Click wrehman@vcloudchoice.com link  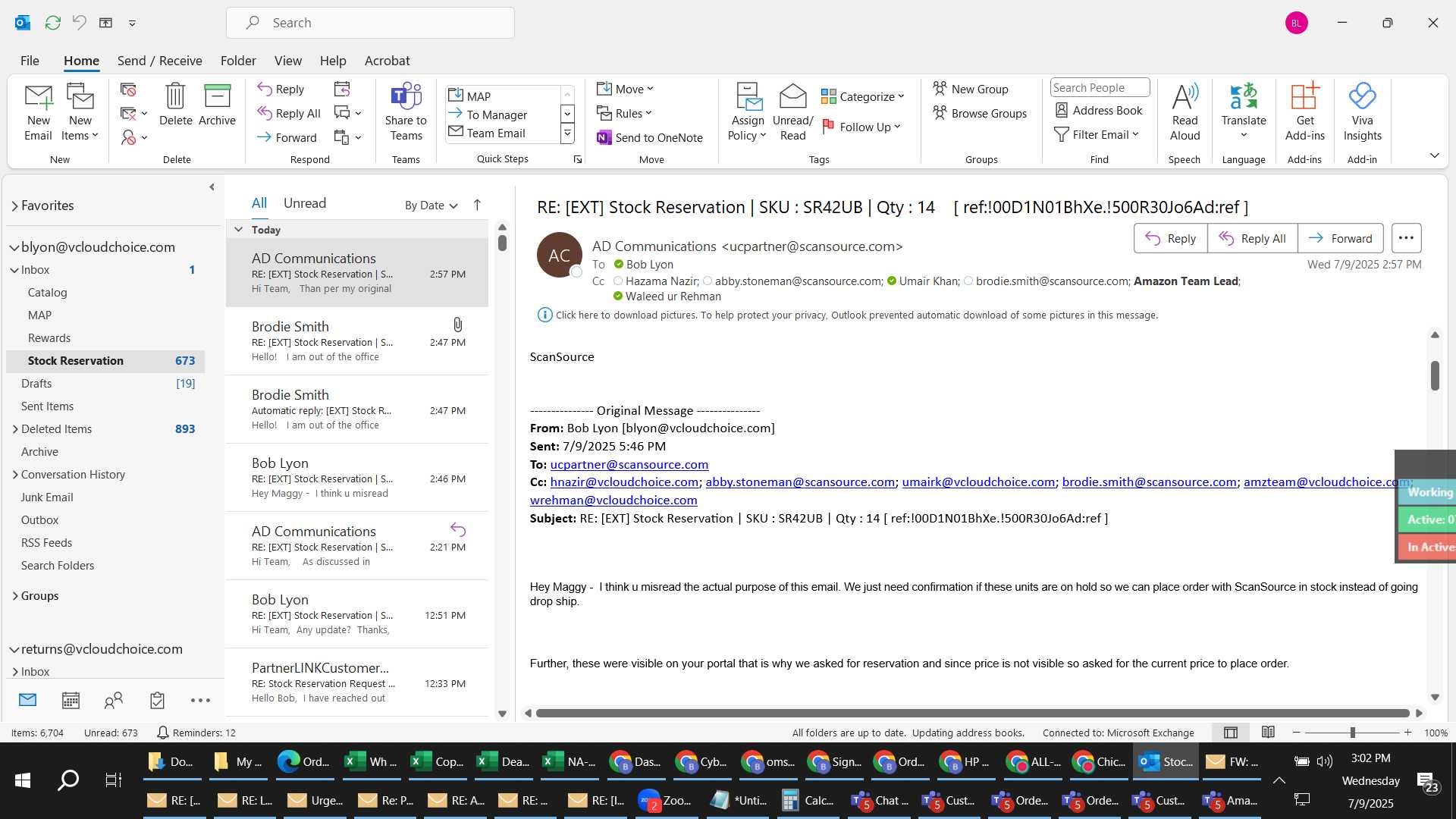click(x=613, y=500)
